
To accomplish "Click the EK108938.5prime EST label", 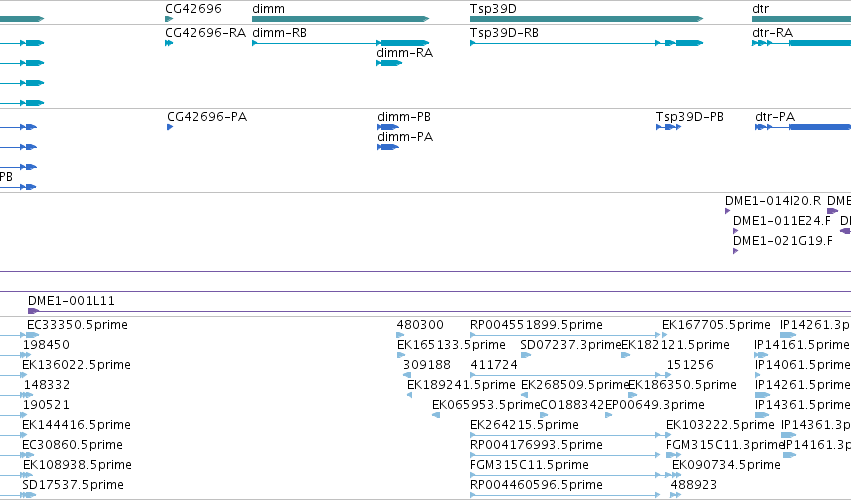I will 77,465.
